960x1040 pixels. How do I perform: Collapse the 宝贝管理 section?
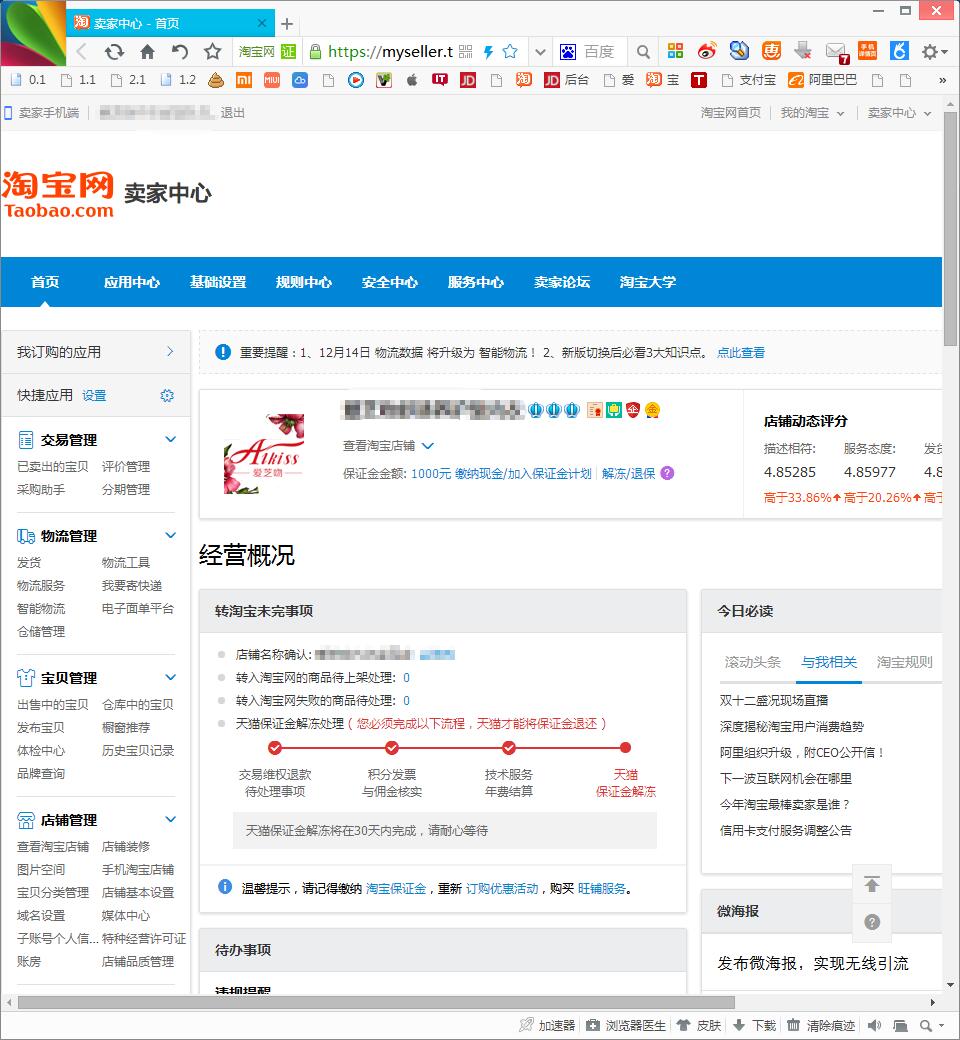(171, 677)
